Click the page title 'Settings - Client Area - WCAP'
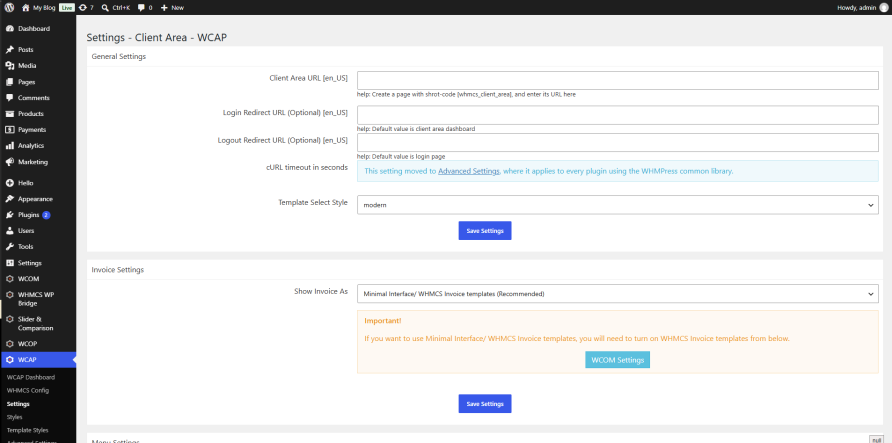 [158, 38]
